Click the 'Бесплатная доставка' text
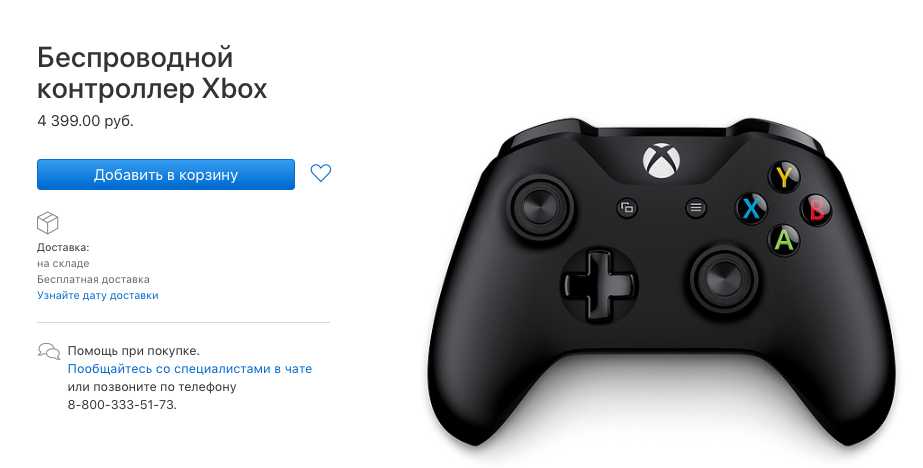The height and width of the screenshot is (468, 923). click(93, 280)
